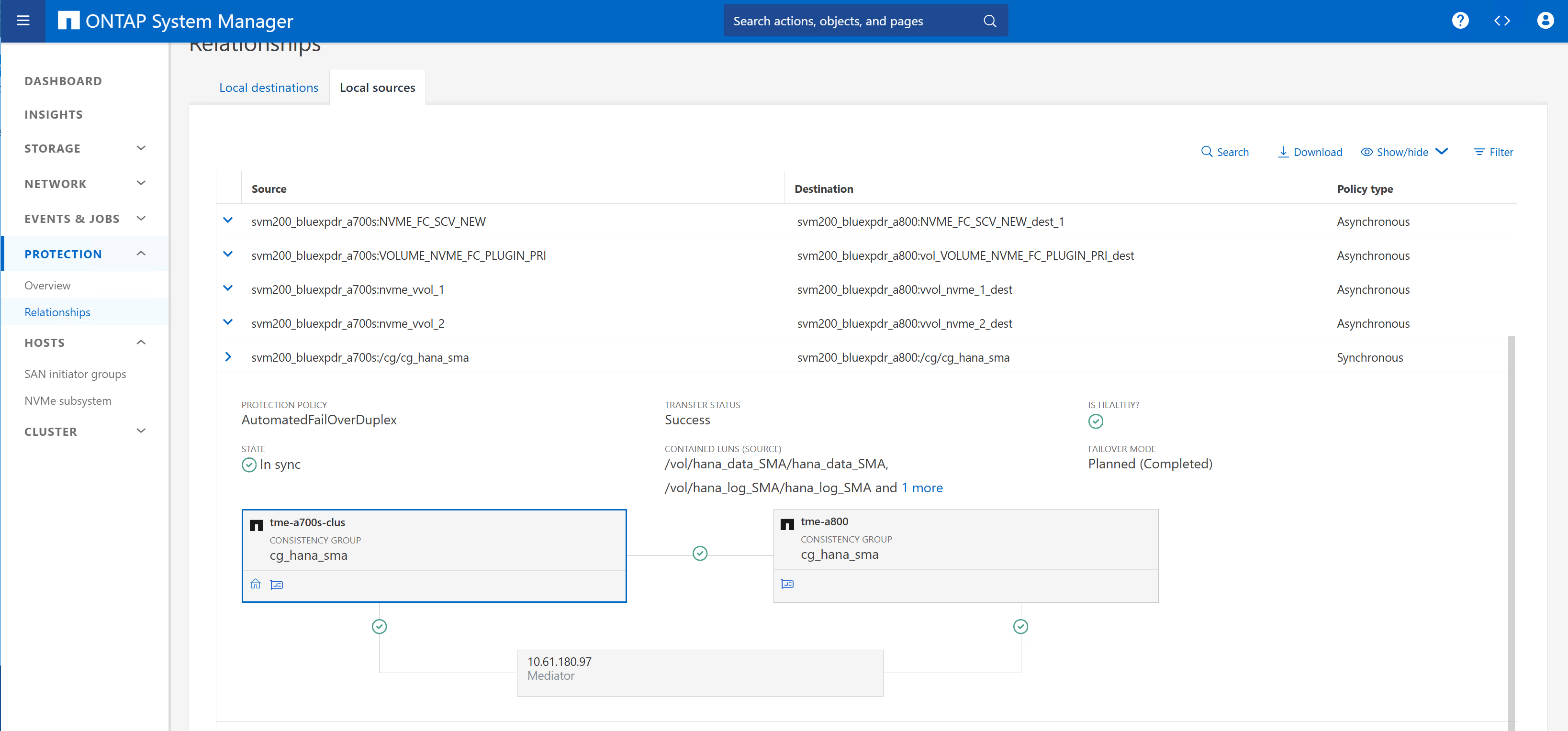Open the table Filter option

[x=1493, y=152]
